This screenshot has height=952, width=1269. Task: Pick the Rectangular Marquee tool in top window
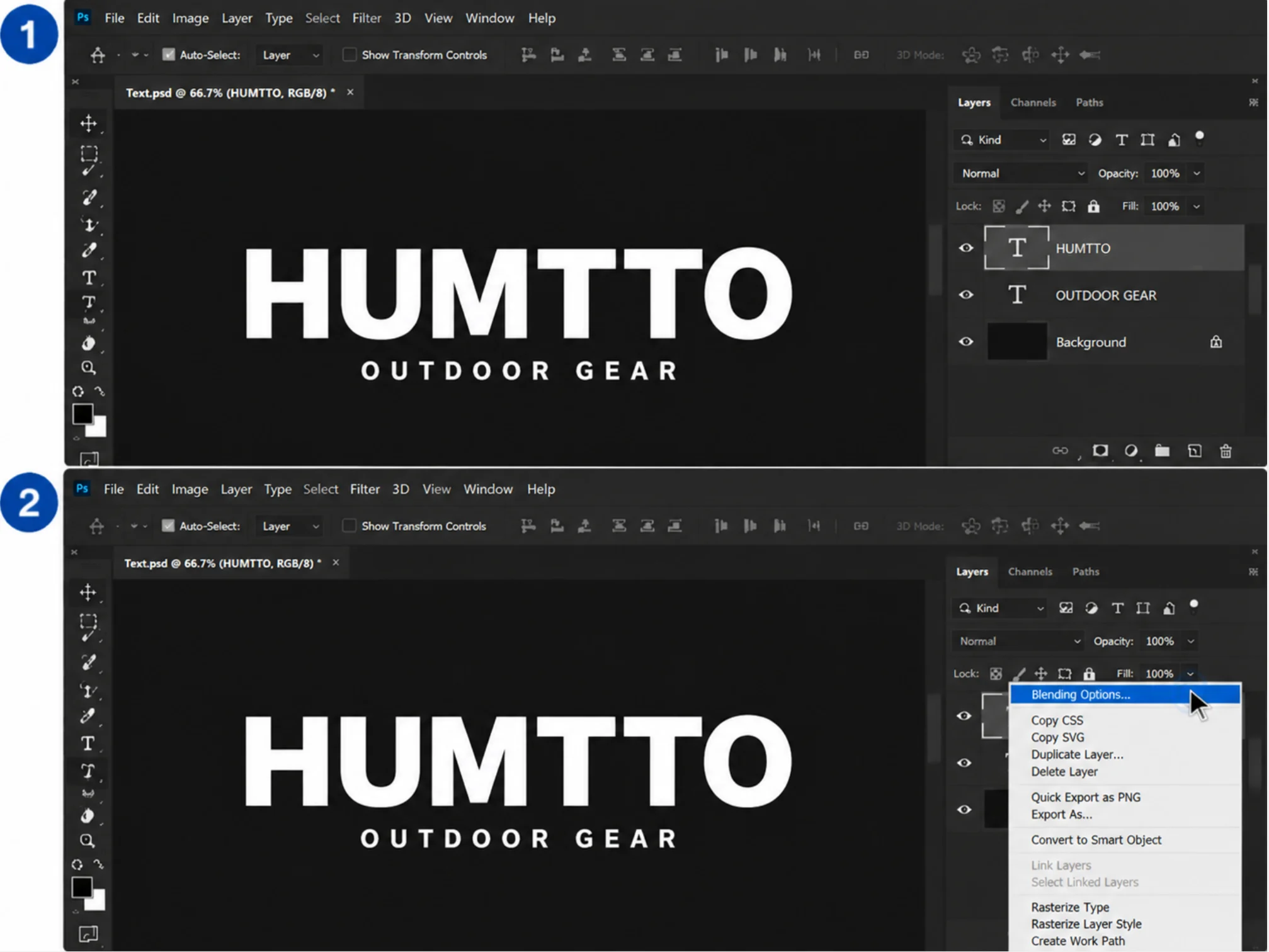tap(89, 153)
